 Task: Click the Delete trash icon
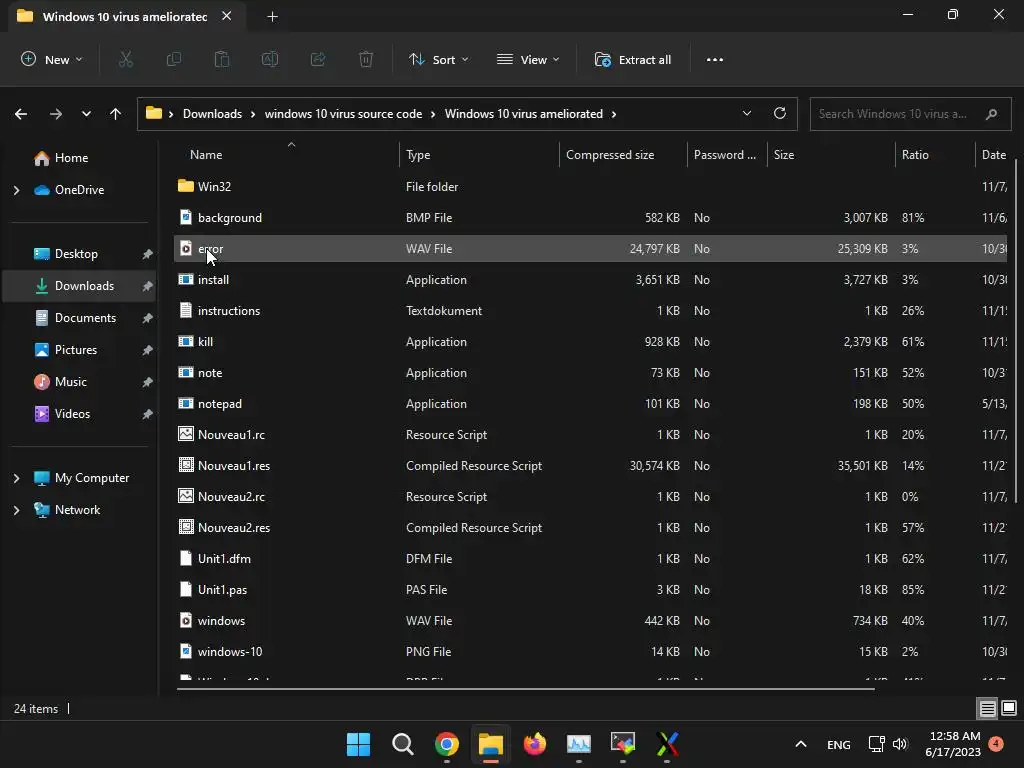(x=366, y=59)
